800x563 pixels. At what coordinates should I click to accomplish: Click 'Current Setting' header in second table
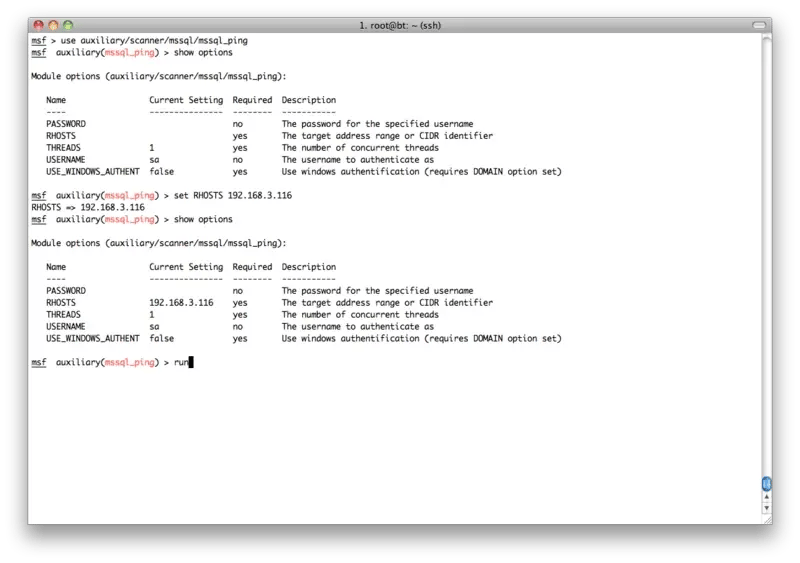point(186,267)
